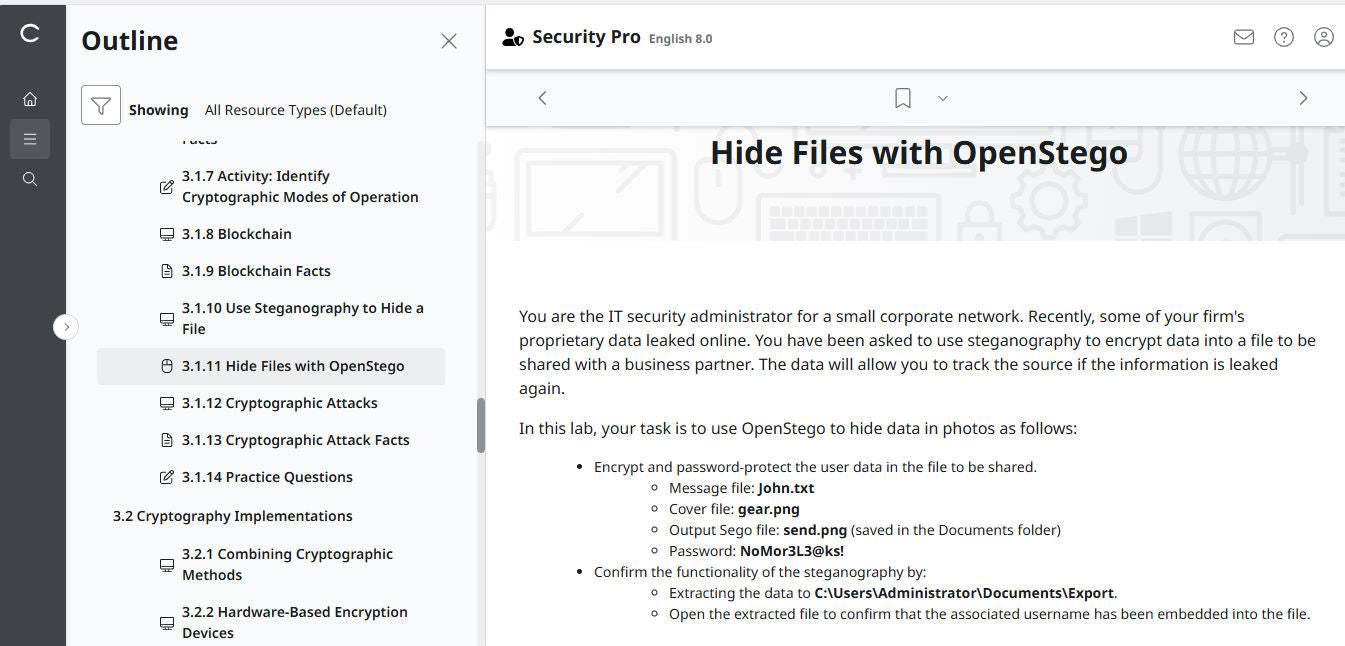This screenshot has width=1345, height=646.
Task: Expand the collapsed side panel arrow handle
Action: (x=66, y=327)
